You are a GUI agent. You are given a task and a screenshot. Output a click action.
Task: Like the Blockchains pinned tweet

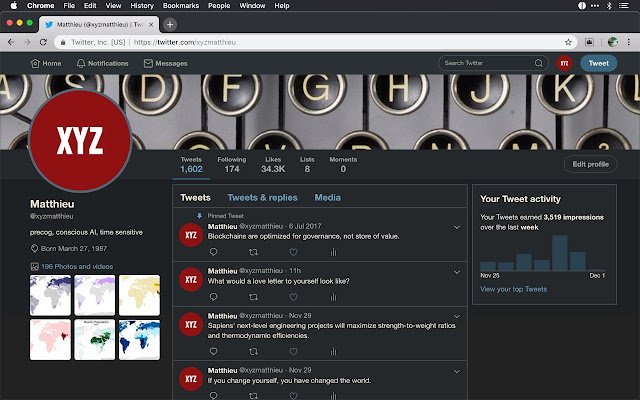pyautogui.click(x=293, y=252)
